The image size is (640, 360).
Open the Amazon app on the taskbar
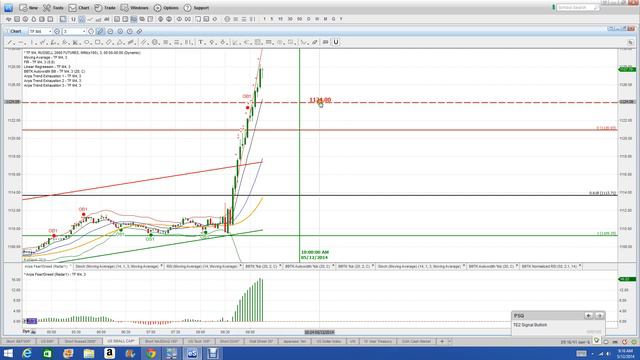(x=109, y=353)
